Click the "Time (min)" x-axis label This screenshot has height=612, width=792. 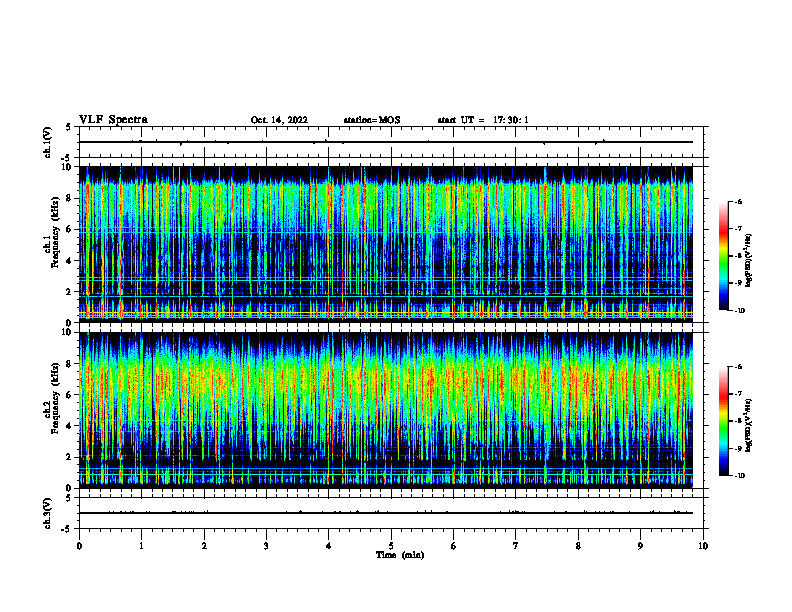[x=400, y=555]
